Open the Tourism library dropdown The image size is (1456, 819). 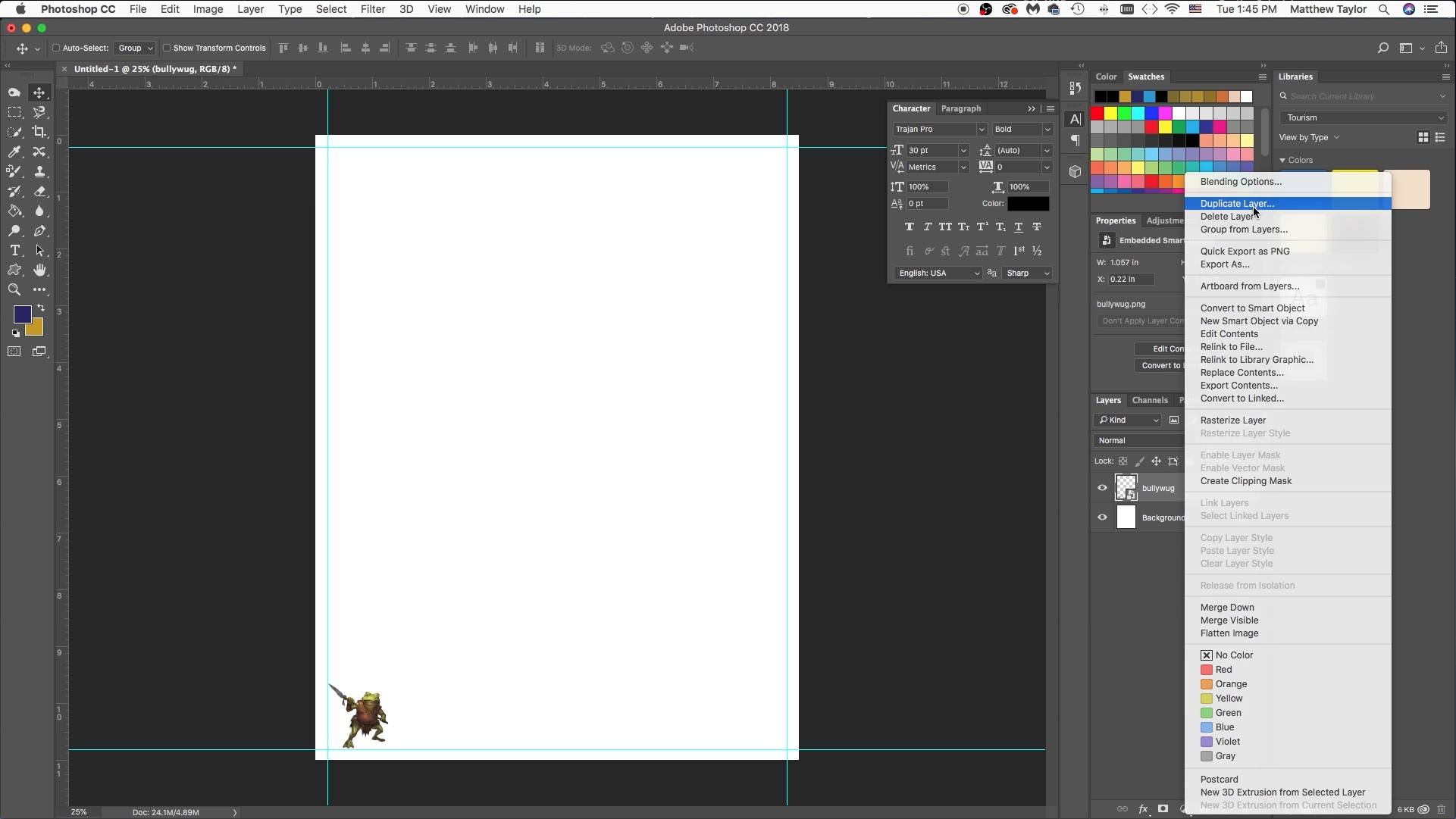[1364, 117]
